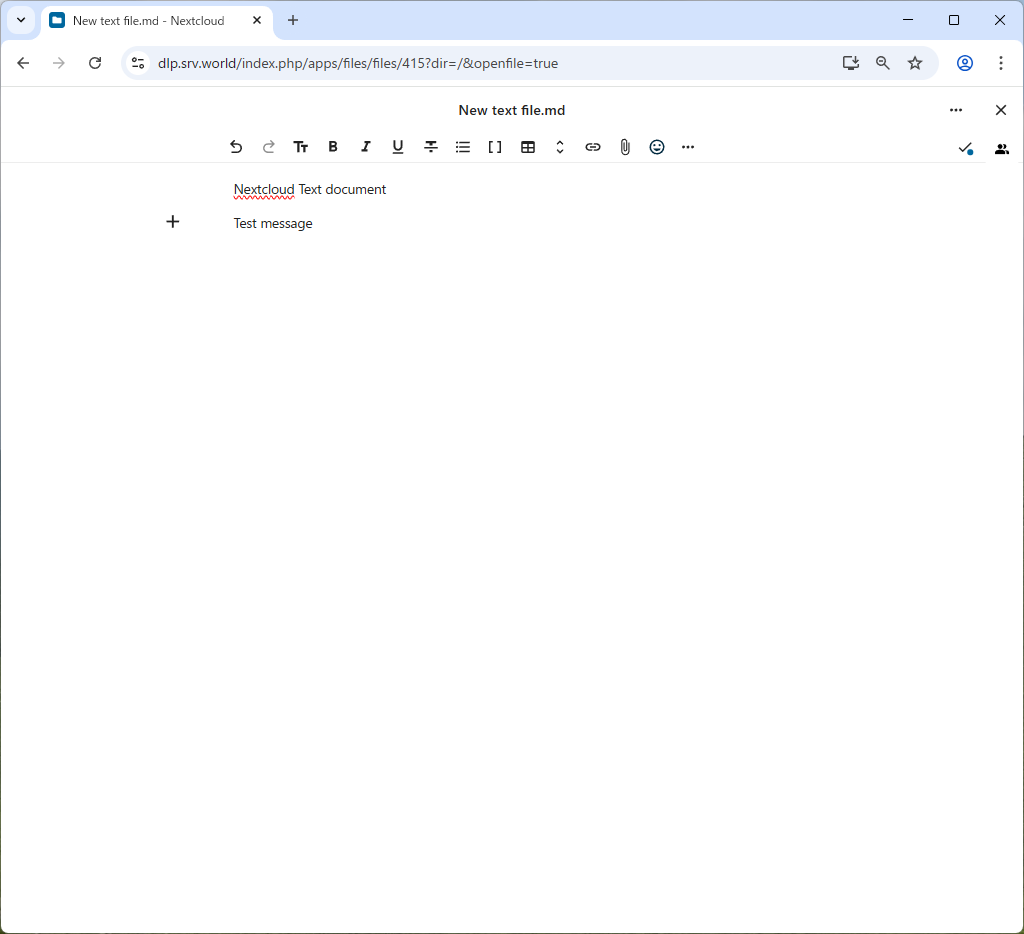Apply strikethrough formatting

click(x=430, y=147)
